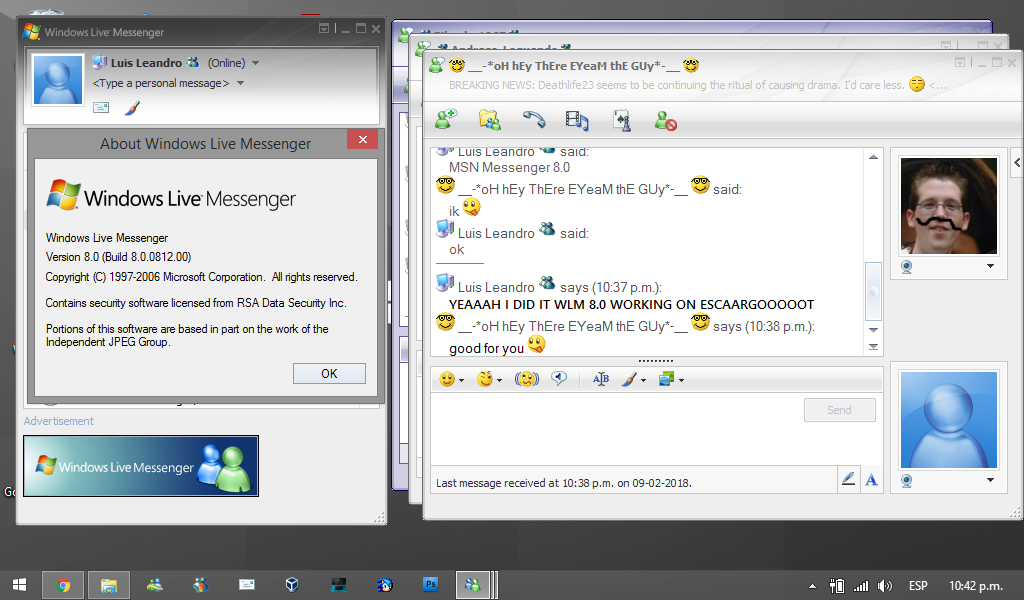The height and width of the screenshot is (600, 1024).
Task: Open the emoticons picker
Action: point(447,379)
